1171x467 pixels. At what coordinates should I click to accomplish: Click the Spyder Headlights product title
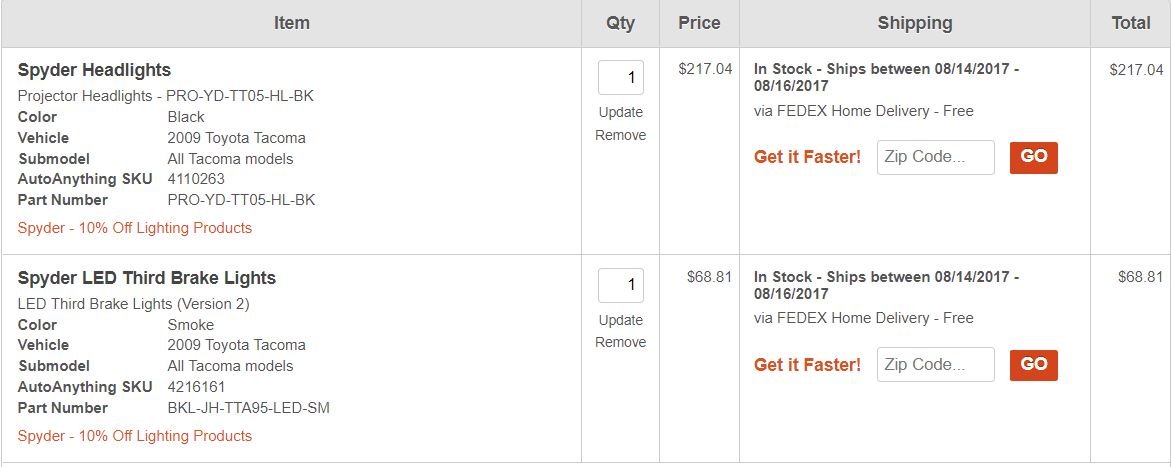click(x=94, y=70)
